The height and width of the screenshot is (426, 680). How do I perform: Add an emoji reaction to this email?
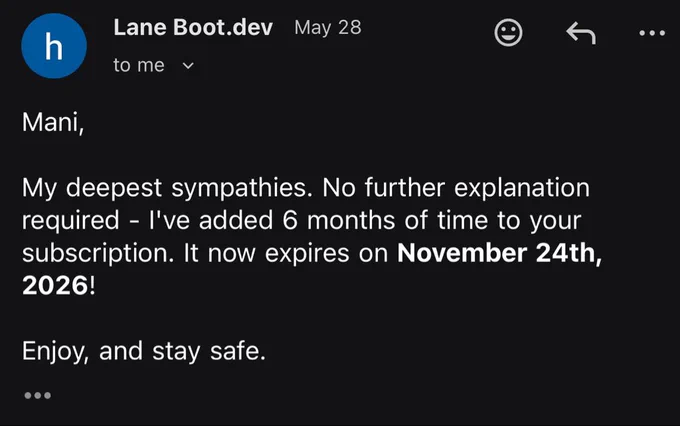[x=508, y=33]
